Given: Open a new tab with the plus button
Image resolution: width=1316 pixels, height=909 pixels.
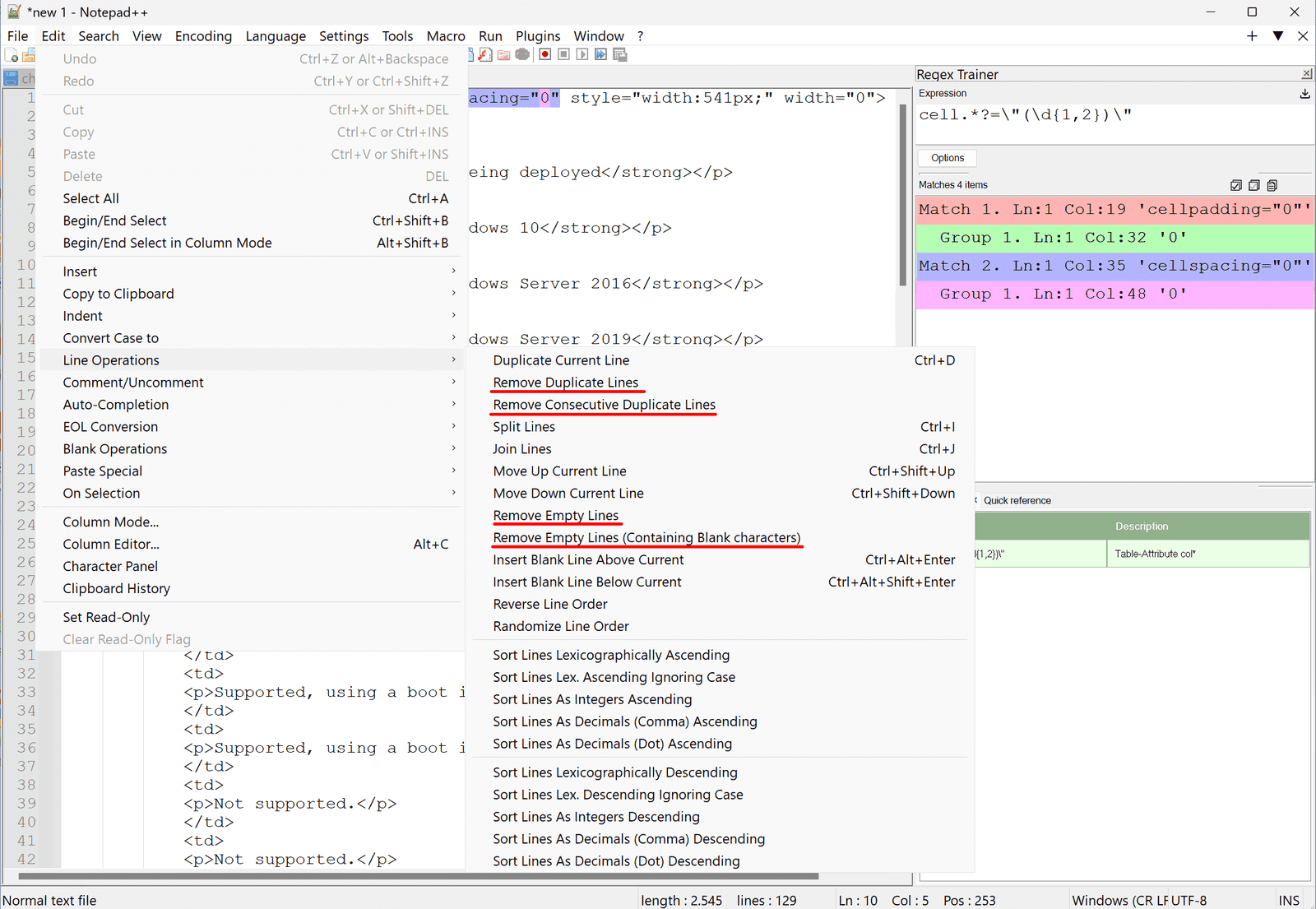Looking at the screenshot, I should [1251, 35].
